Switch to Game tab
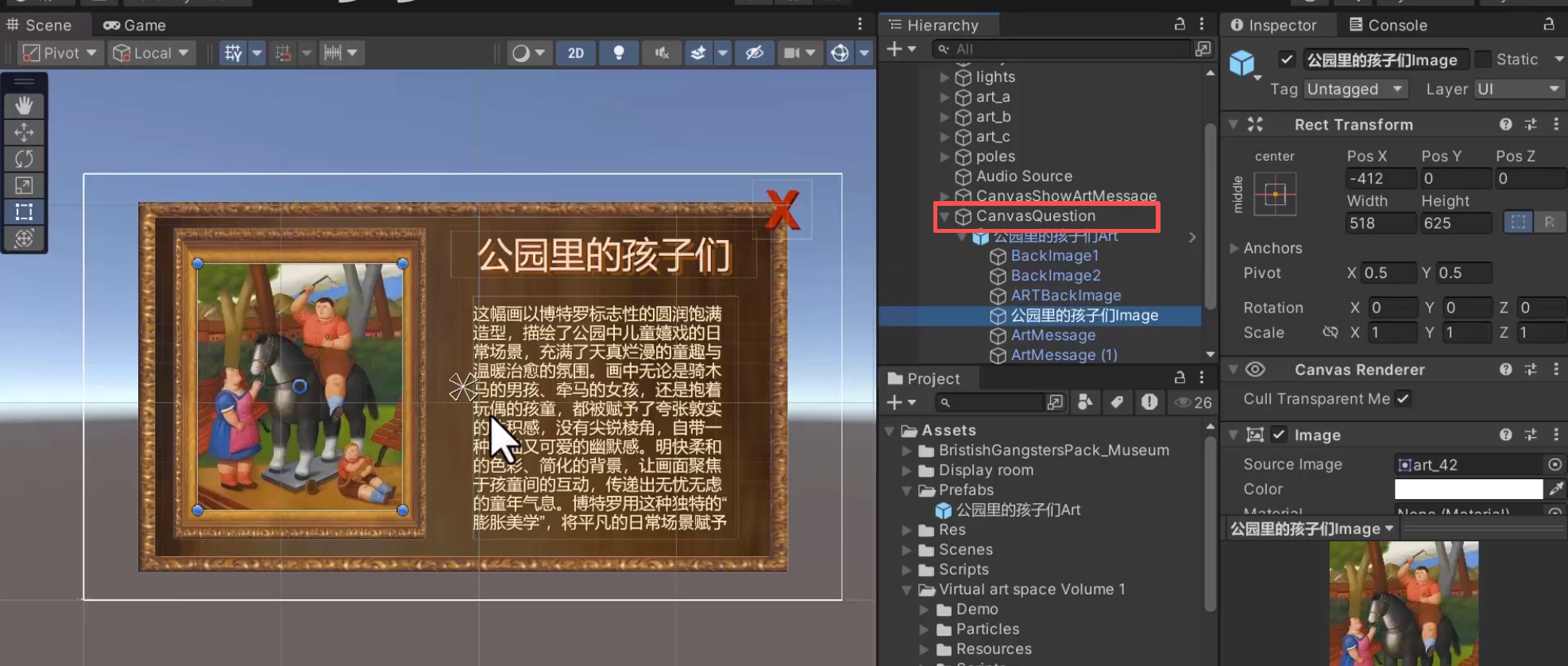 pos(135,25)
